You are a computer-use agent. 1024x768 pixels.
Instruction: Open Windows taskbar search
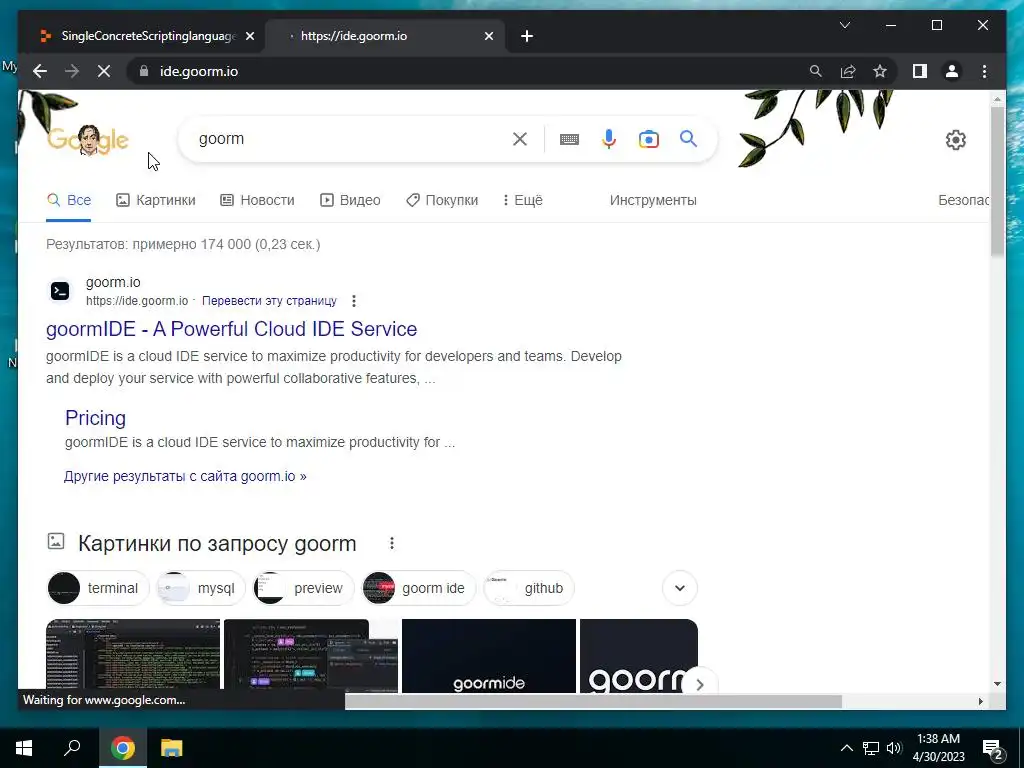pyautogui.click(x=72, y=748)
